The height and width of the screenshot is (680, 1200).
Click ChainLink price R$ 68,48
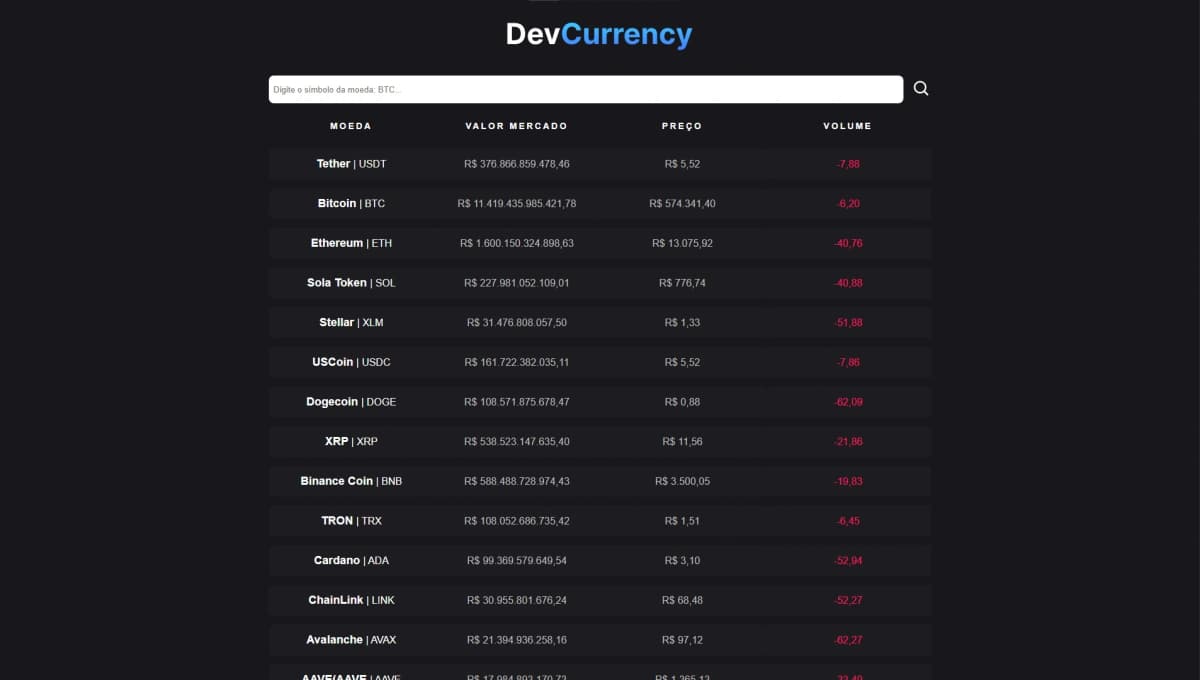tap(682, 600)
